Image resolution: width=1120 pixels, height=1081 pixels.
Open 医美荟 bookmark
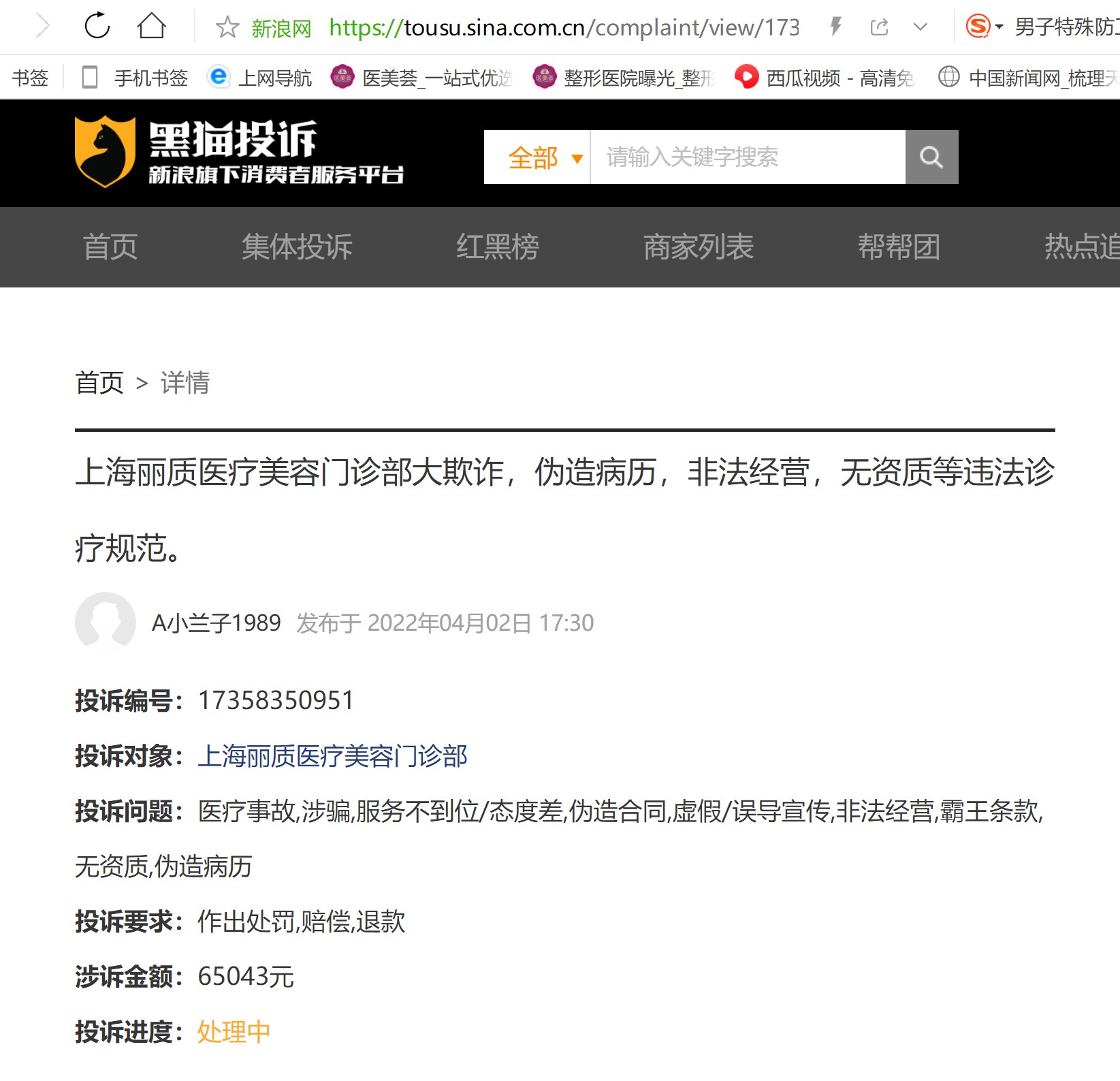click(437, 78)
